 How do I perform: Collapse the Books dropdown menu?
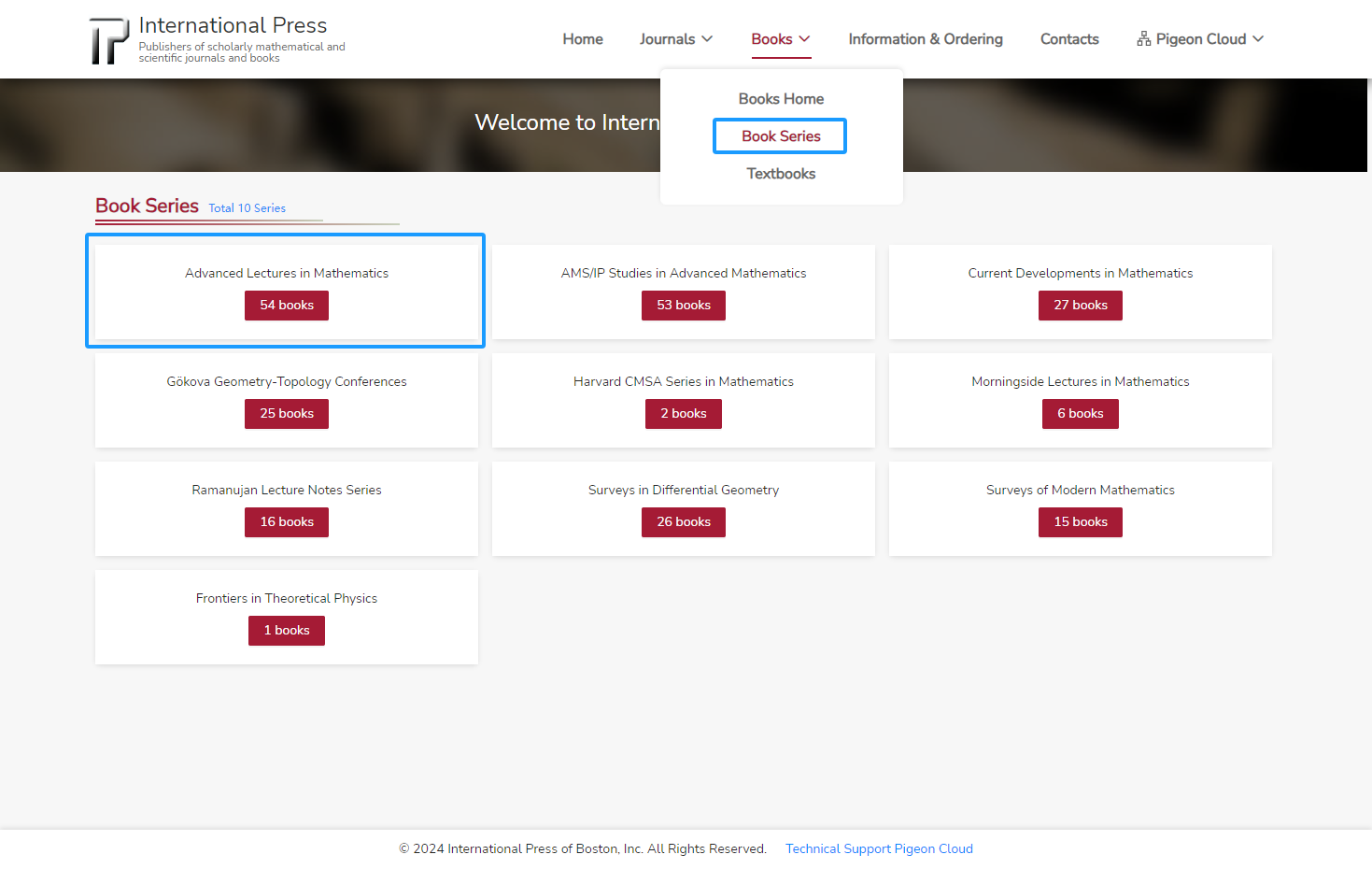click(x=781, y=39)
